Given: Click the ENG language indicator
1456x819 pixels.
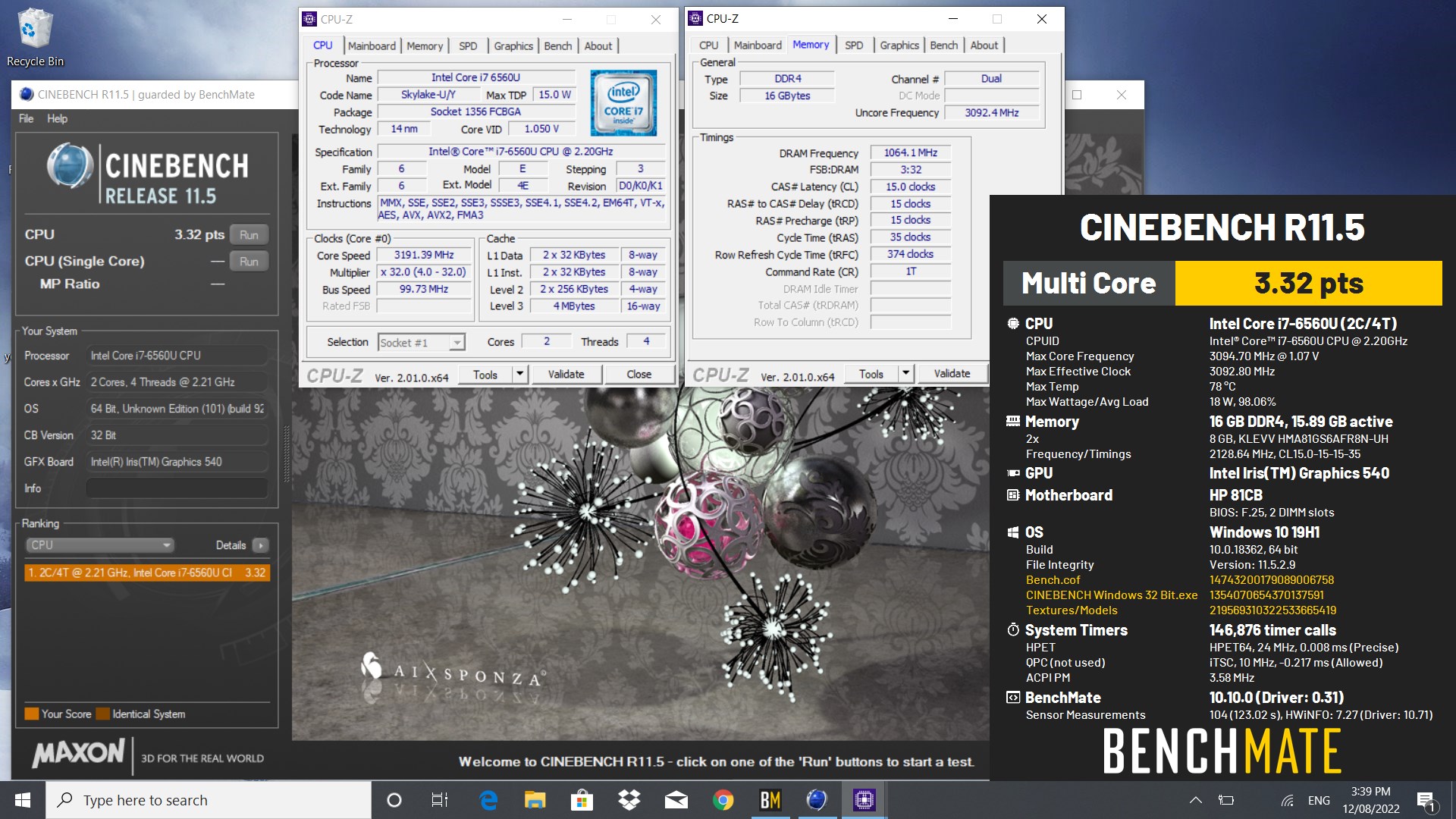Looking at the screenshot, I should coord(1319,800).
